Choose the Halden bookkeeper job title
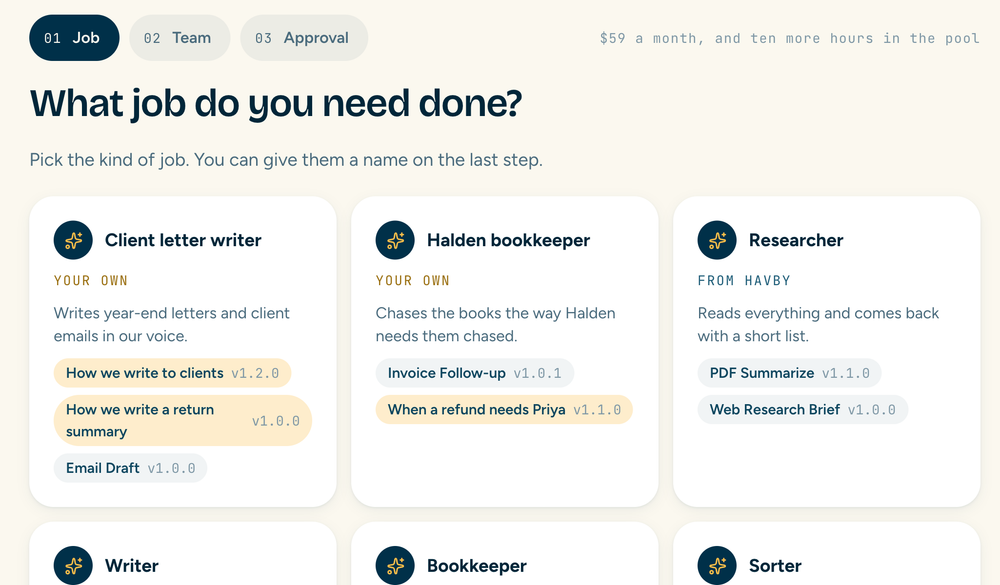The image size is (1000, 585). (x=508, y=241)
